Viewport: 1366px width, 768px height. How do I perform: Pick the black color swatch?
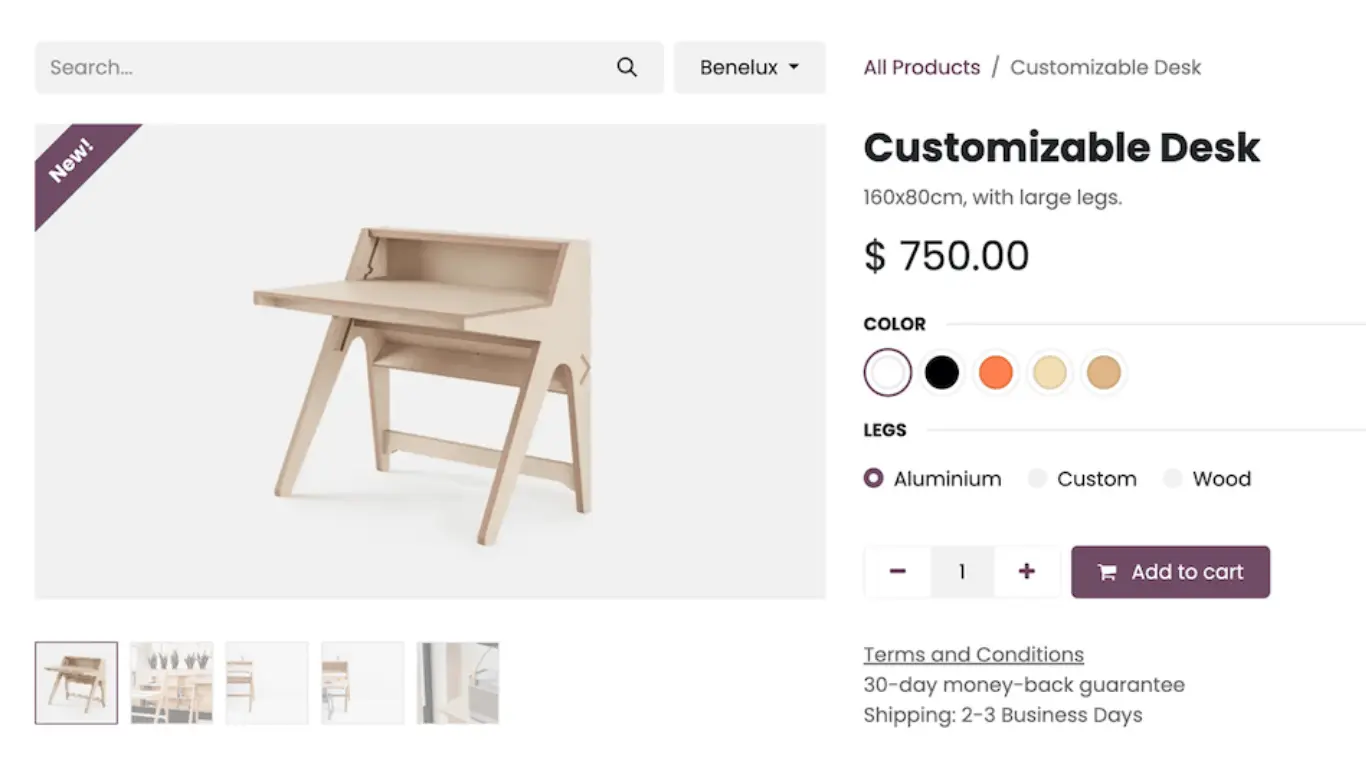click(x=941, y=373)
